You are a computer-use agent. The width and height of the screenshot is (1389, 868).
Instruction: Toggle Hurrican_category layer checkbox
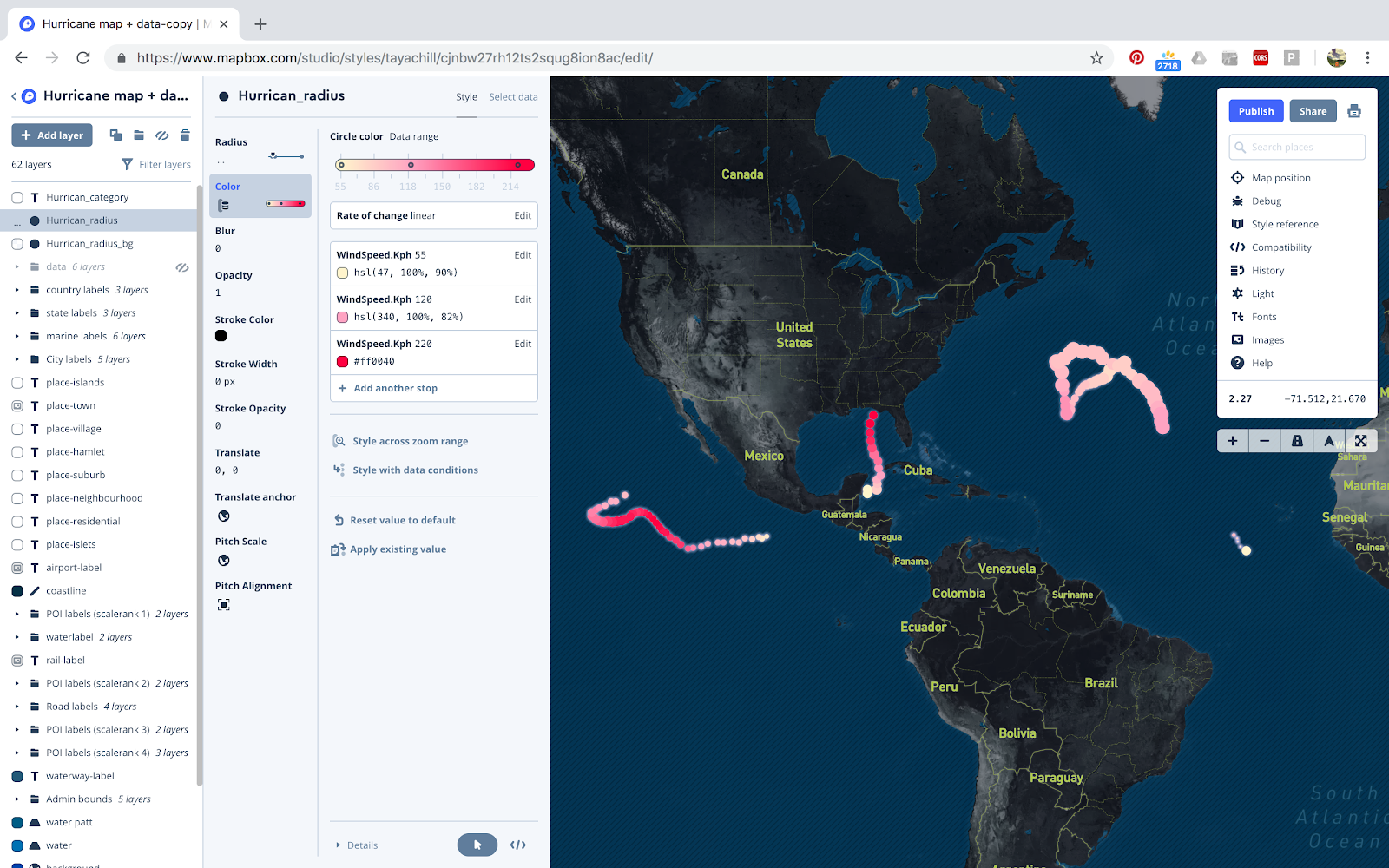[x=17, y=198]
